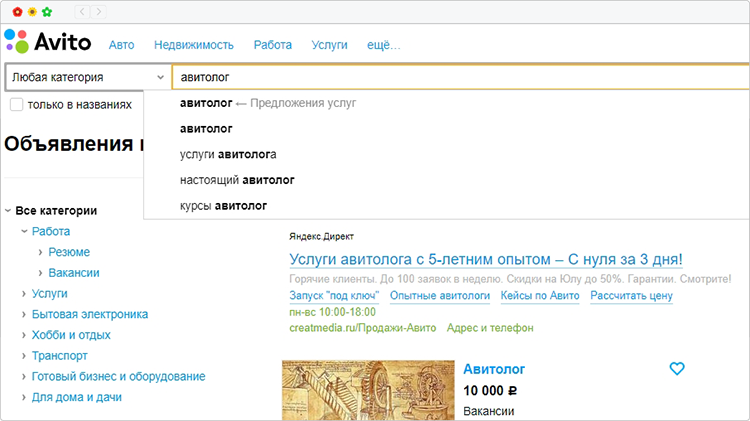
Task: Expand the Резюме subcategory chevron
Action: [x=41, y=252]
